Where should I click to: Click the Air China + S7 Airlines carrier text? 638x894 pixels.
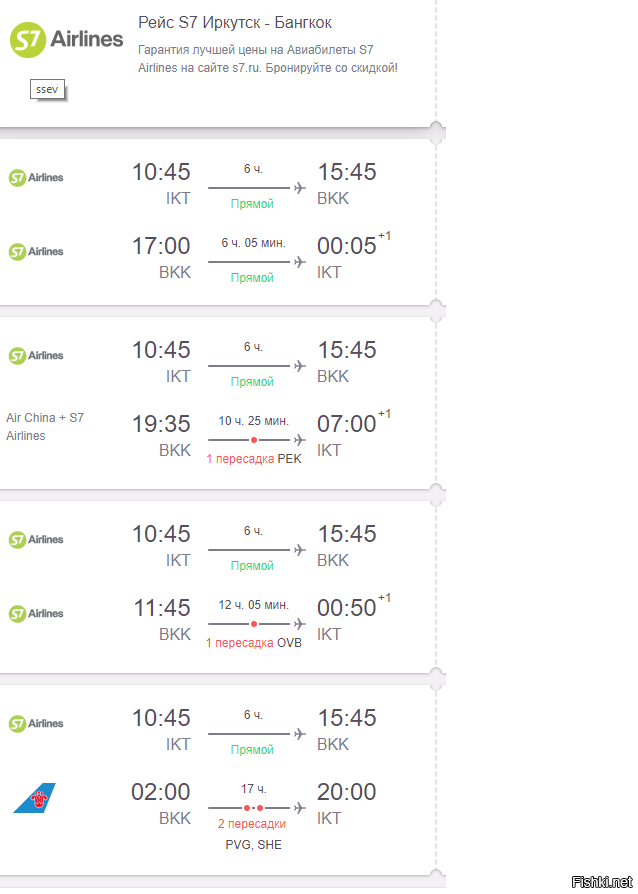45,426
